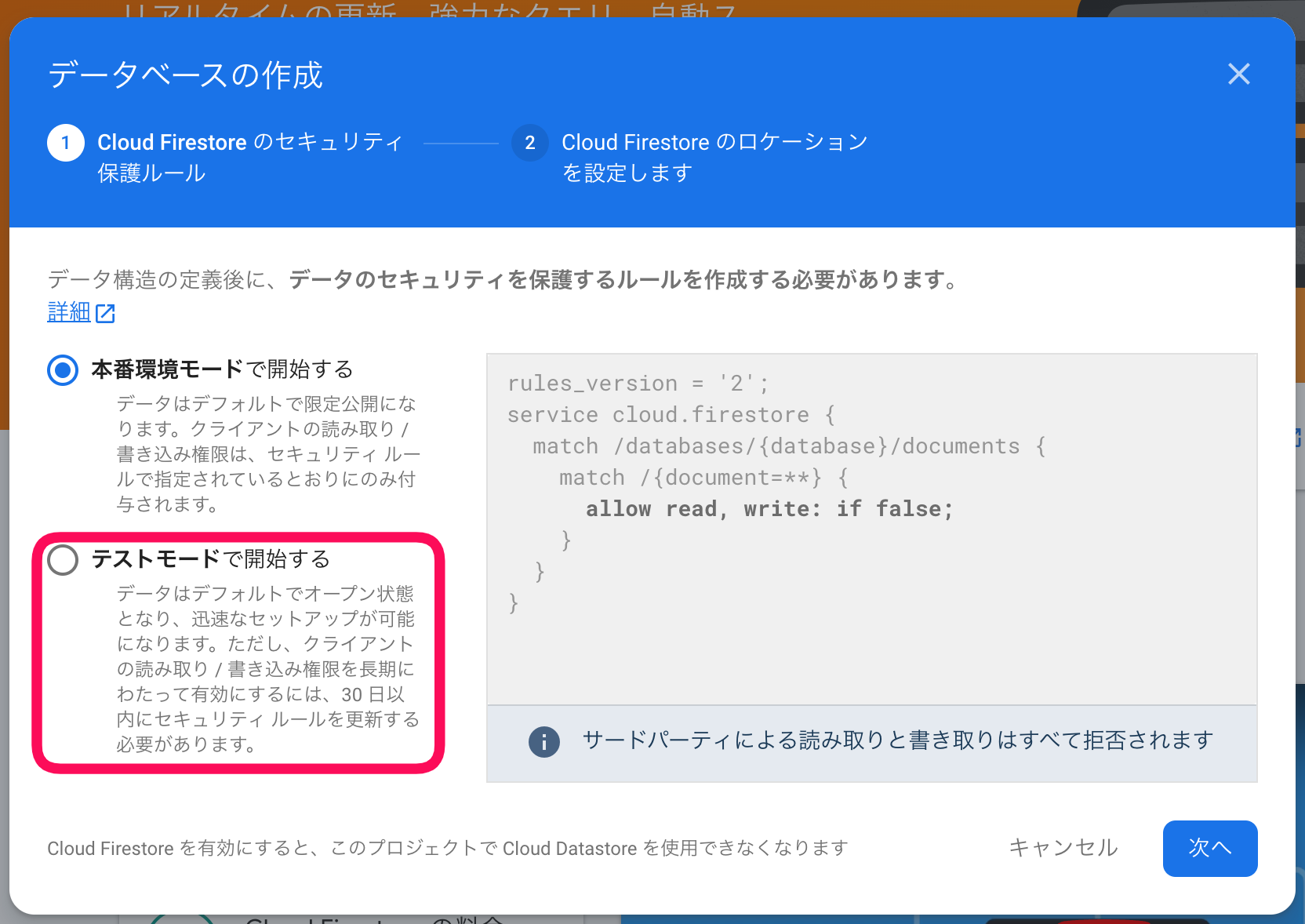Go to step 1 Cloud Firestore のセキュリティ保護ルール
Viewport: 1305px width, 924px height.
click(x=226, y=157)
